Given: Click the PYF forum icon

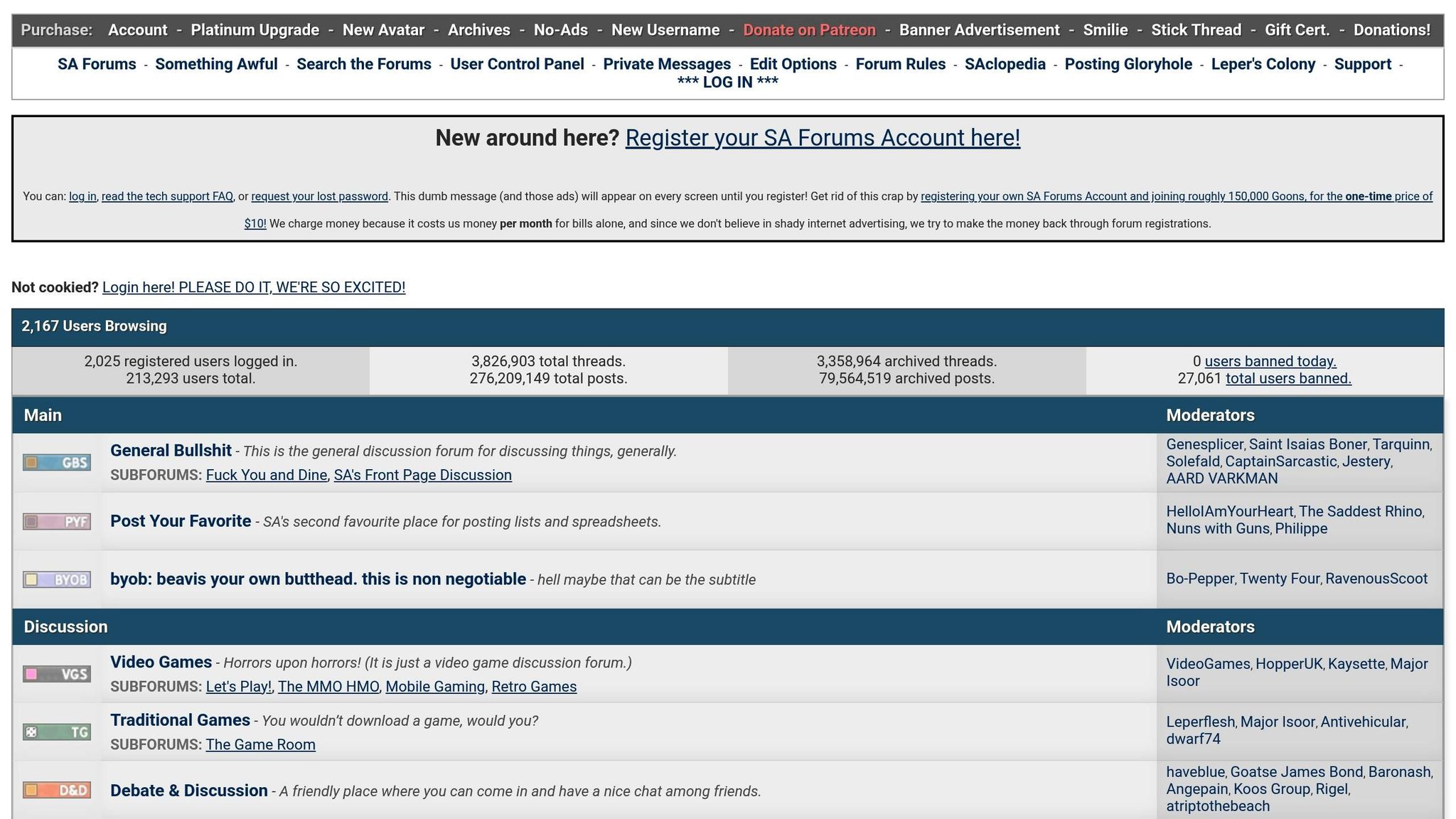Looking at the screenshot, I should point(57,522).
